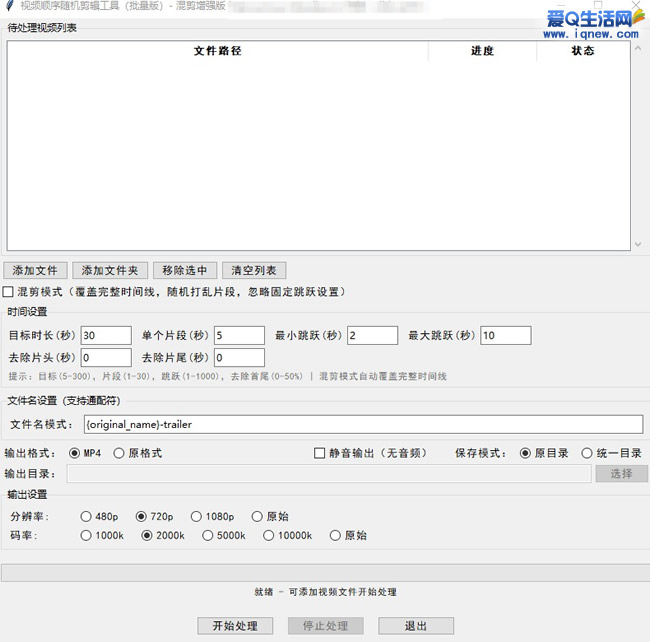Select 统一目录 save mode radio
Screen dimensions: 650x642
click(x=587, y=453)
